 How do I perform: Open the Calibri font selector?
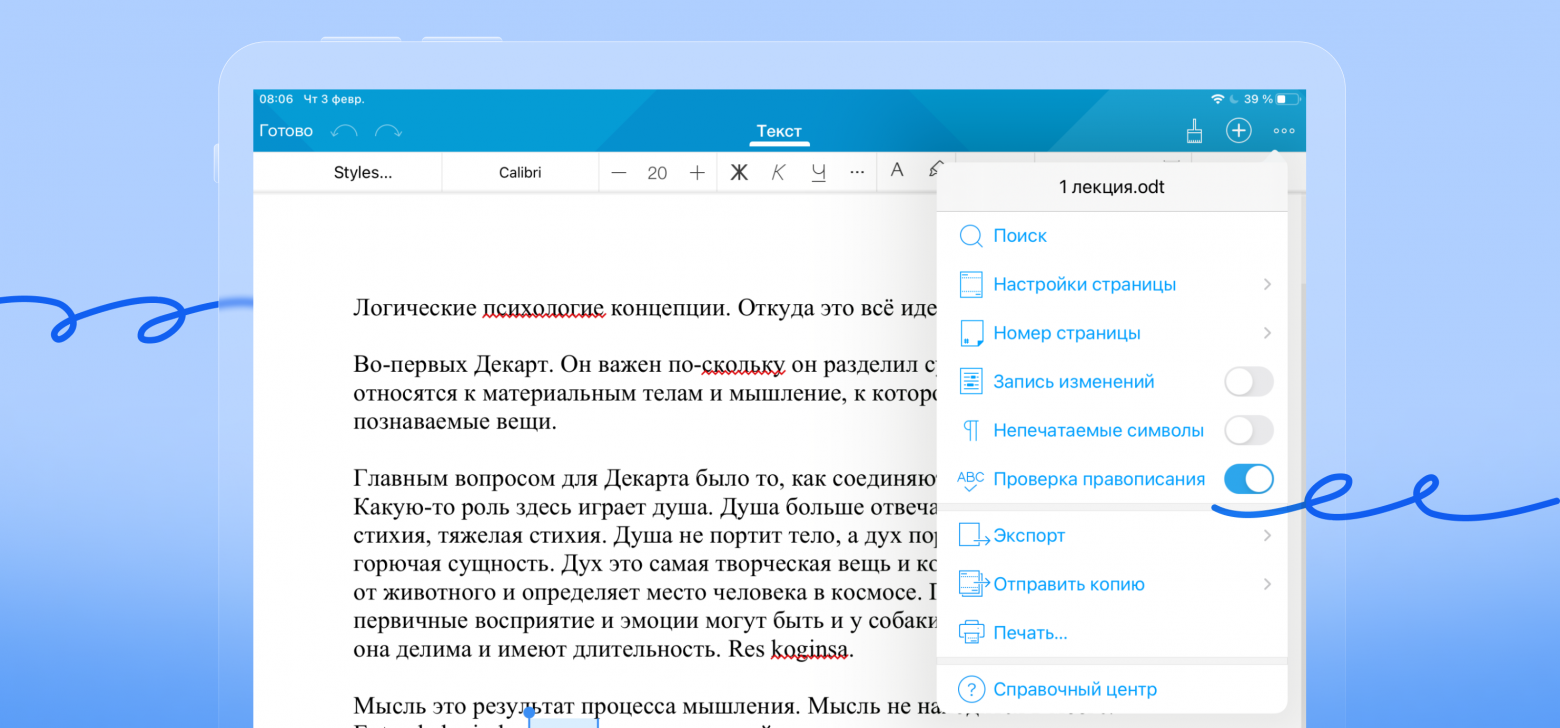coord(520,172)
